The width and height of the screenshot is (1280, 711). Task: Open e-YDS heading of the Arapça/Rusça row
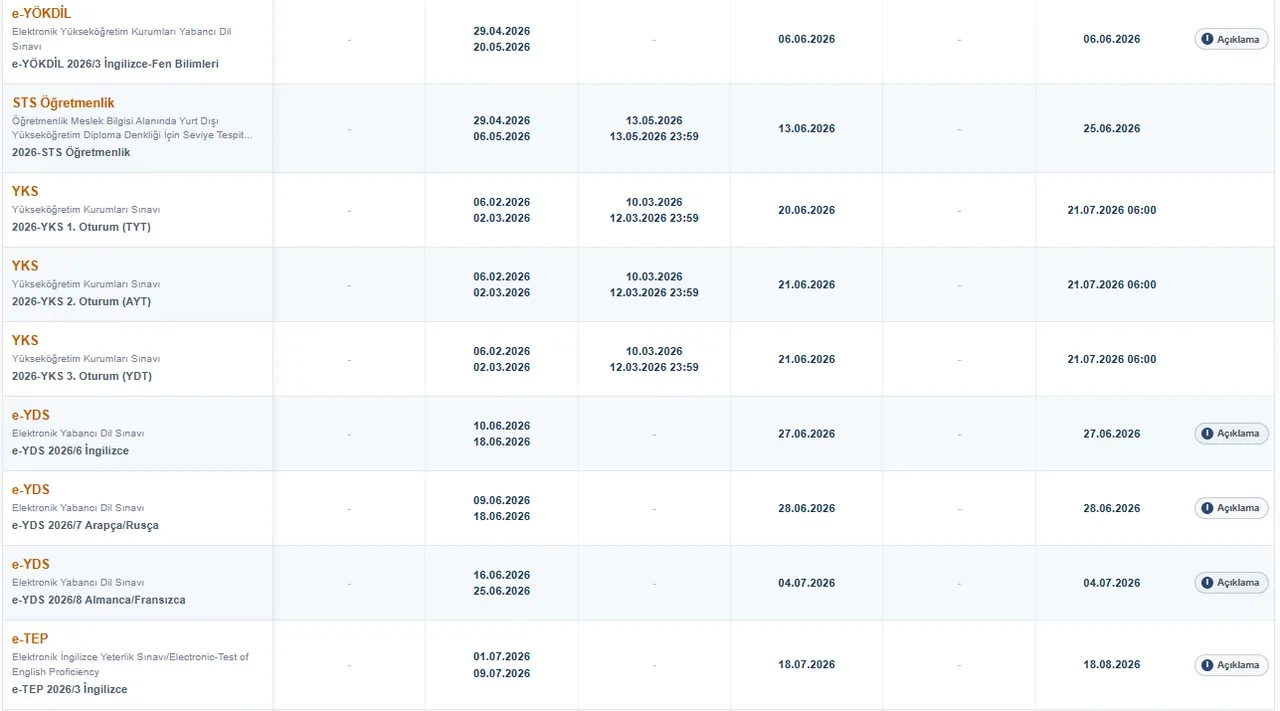pyautogui.click(x=31, y=490)
